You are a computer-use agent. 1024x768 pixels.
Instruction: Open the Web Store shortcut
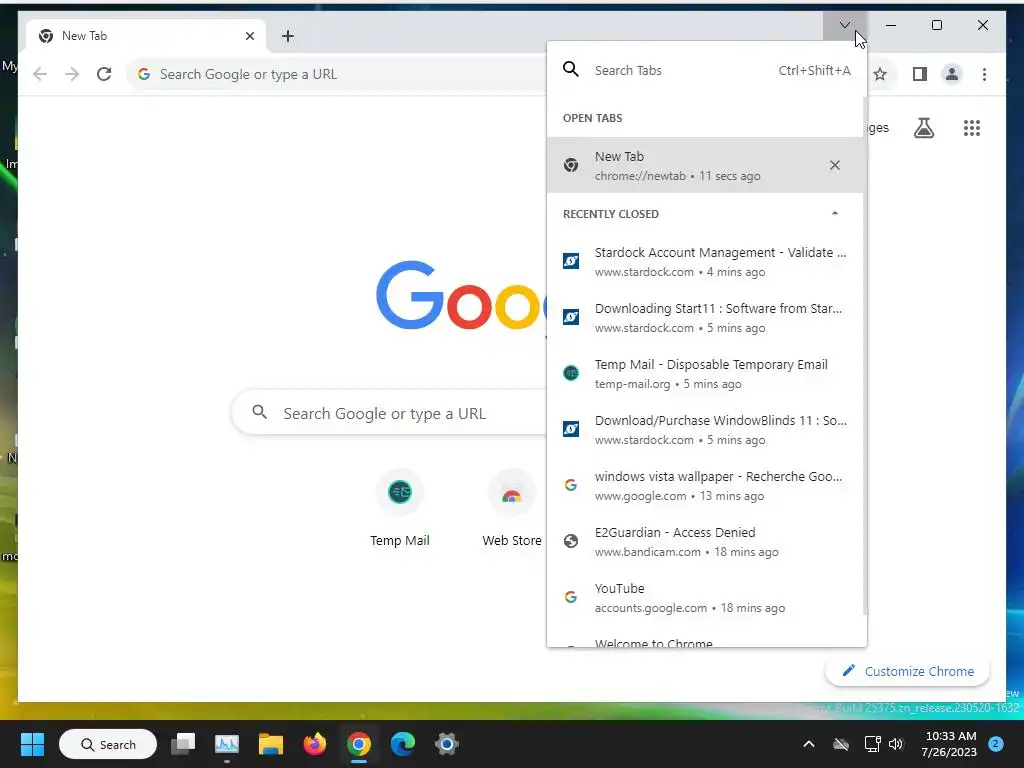click(x=511, y=508)
